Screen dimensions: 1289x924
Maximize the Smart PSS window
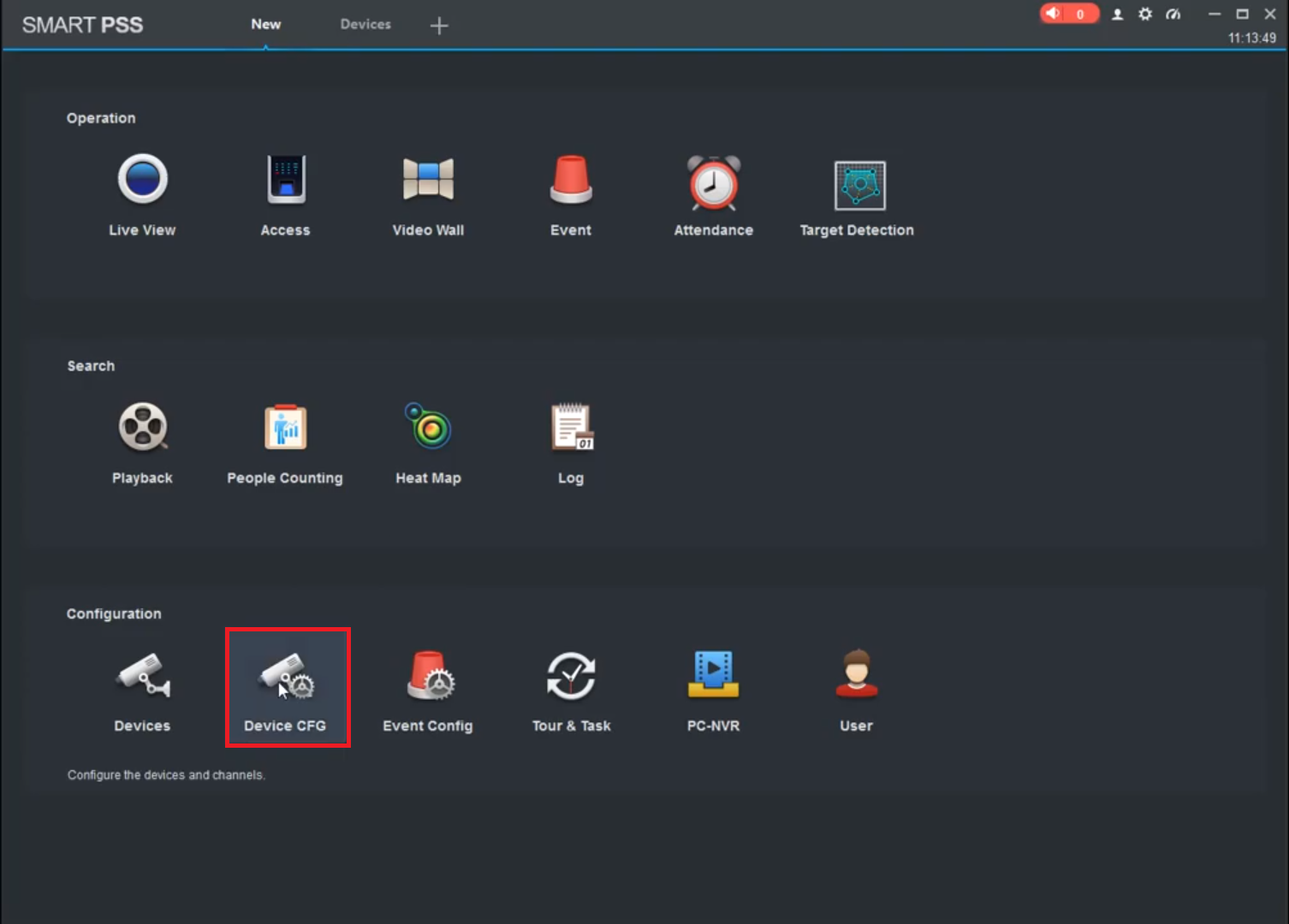click(1243, 14)
